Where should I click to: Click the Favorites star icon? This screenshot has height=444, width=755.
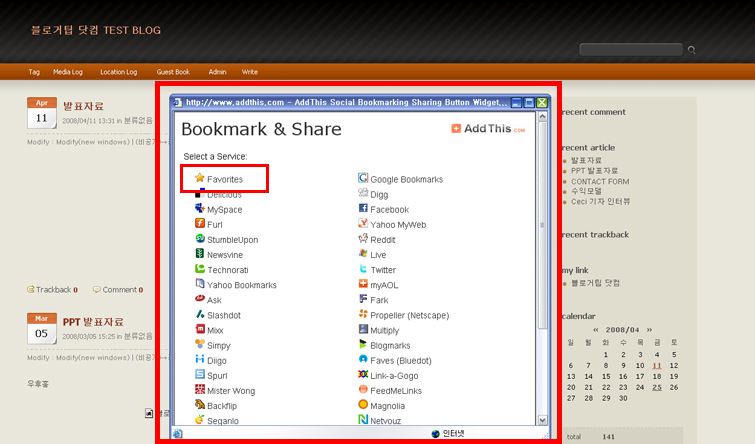[x=200, y=178]
